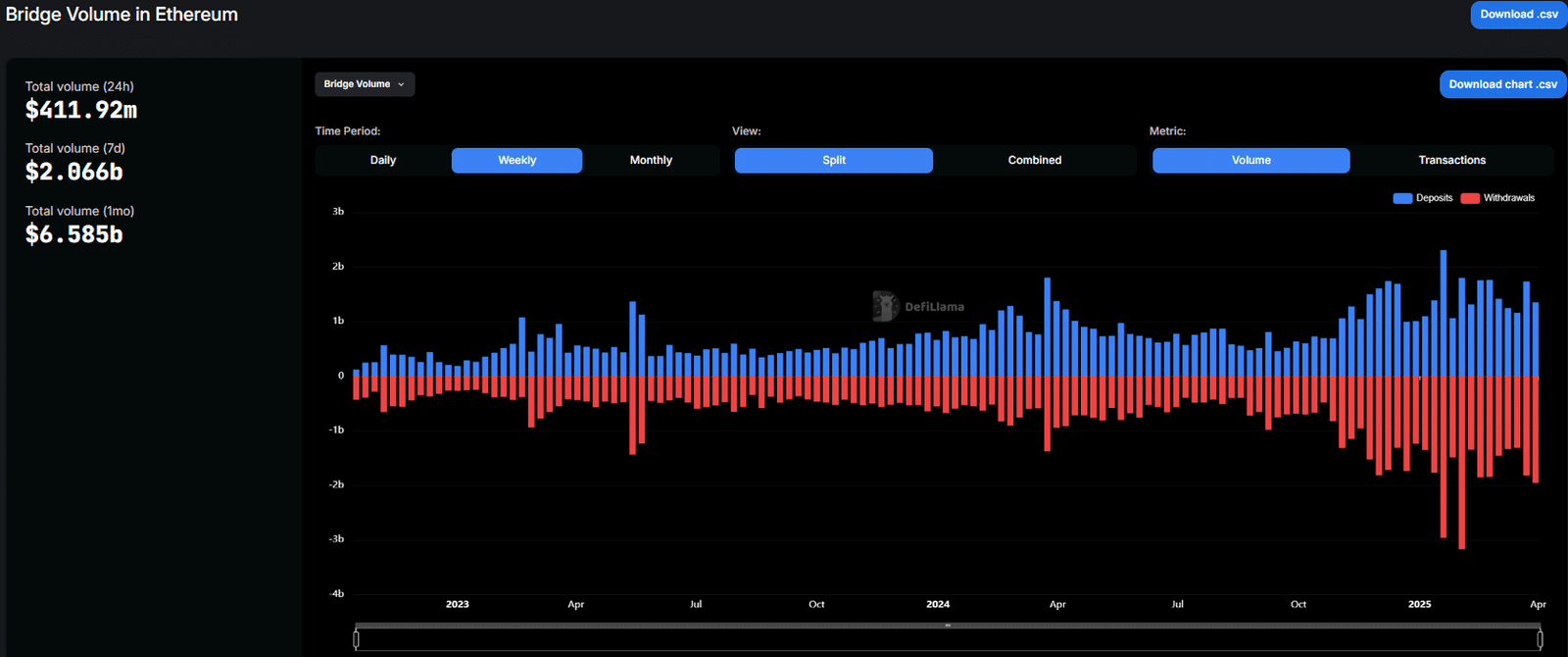
Task: Click the center grip of range slider
Action: click(948, 625)
